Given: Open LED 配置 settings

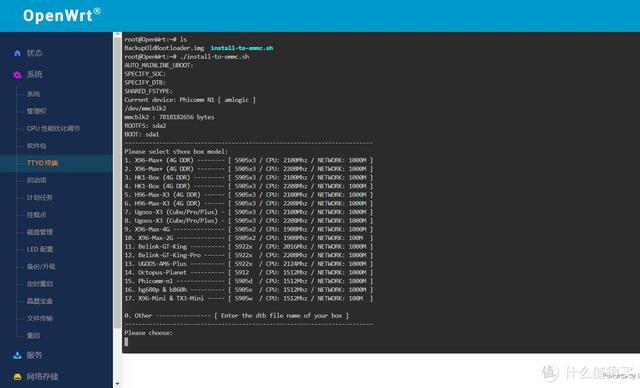Looking at the screenshot, I should click(40, 249).
